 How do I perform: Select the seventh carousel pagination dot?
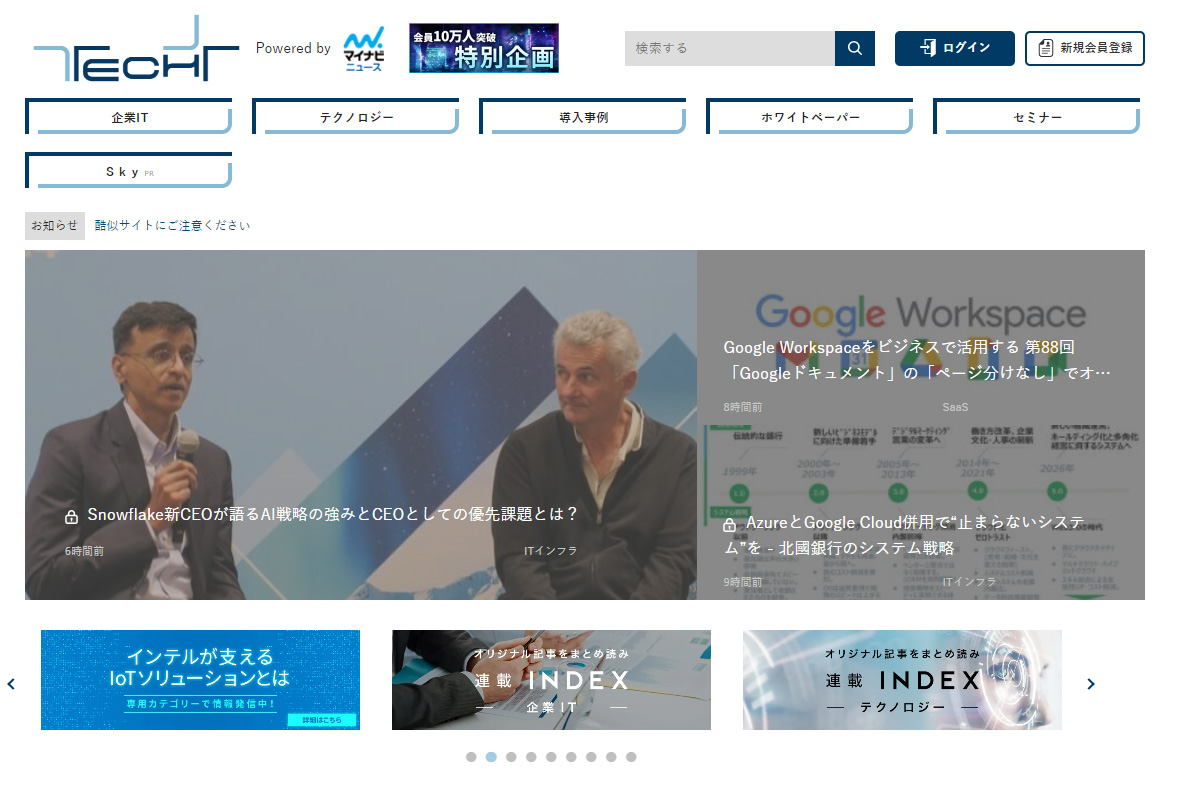[591, 757]
